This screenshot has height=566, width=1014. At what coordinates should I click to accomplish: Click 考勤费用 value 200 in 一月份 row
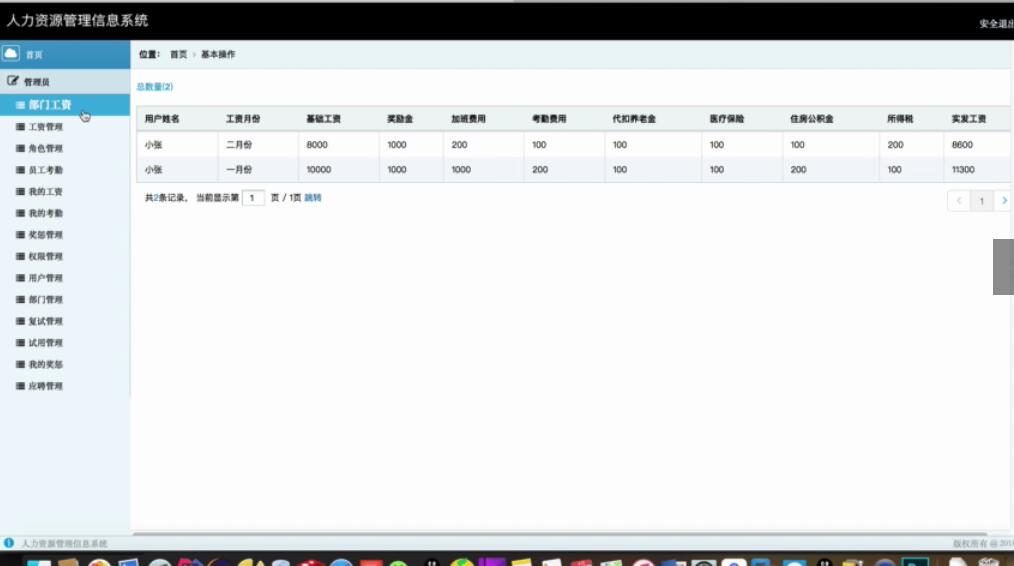(540, 169)
